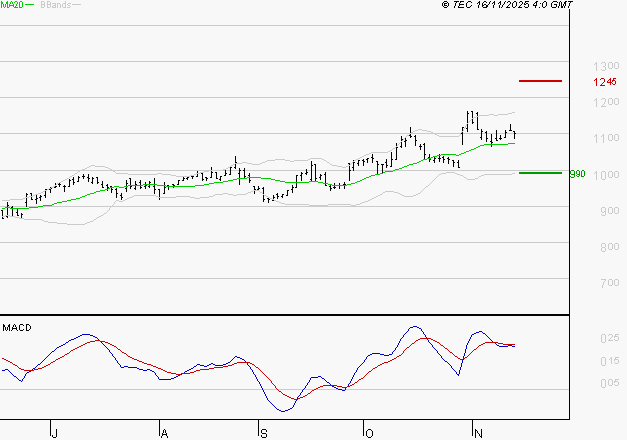Screen dimensions: 627x440
Task: Click the 900 price axis label
Action: [x=610, y=211]
